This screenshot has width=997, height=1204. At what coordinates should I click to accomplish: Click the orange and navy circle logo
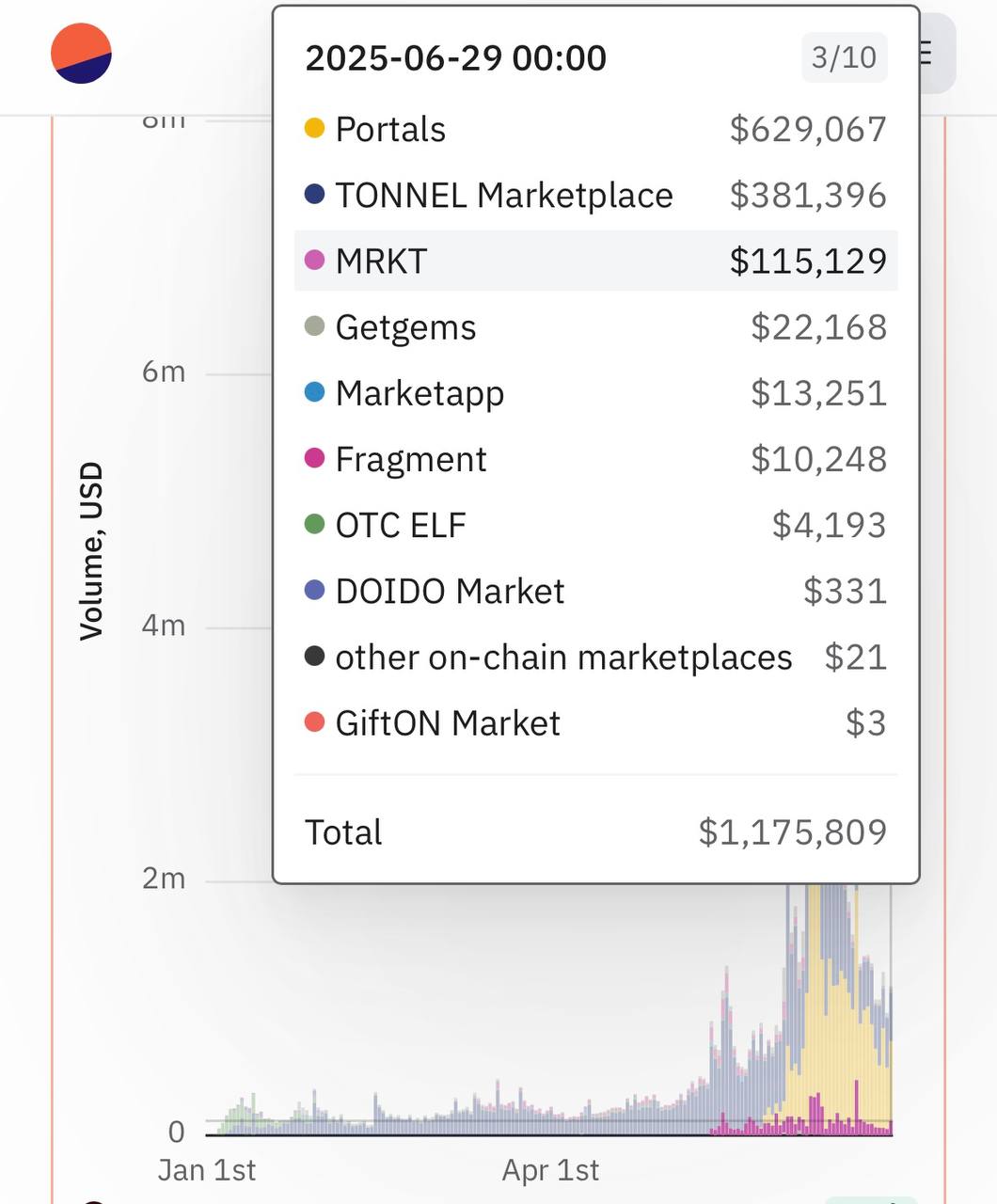click(x=81, y=54)
